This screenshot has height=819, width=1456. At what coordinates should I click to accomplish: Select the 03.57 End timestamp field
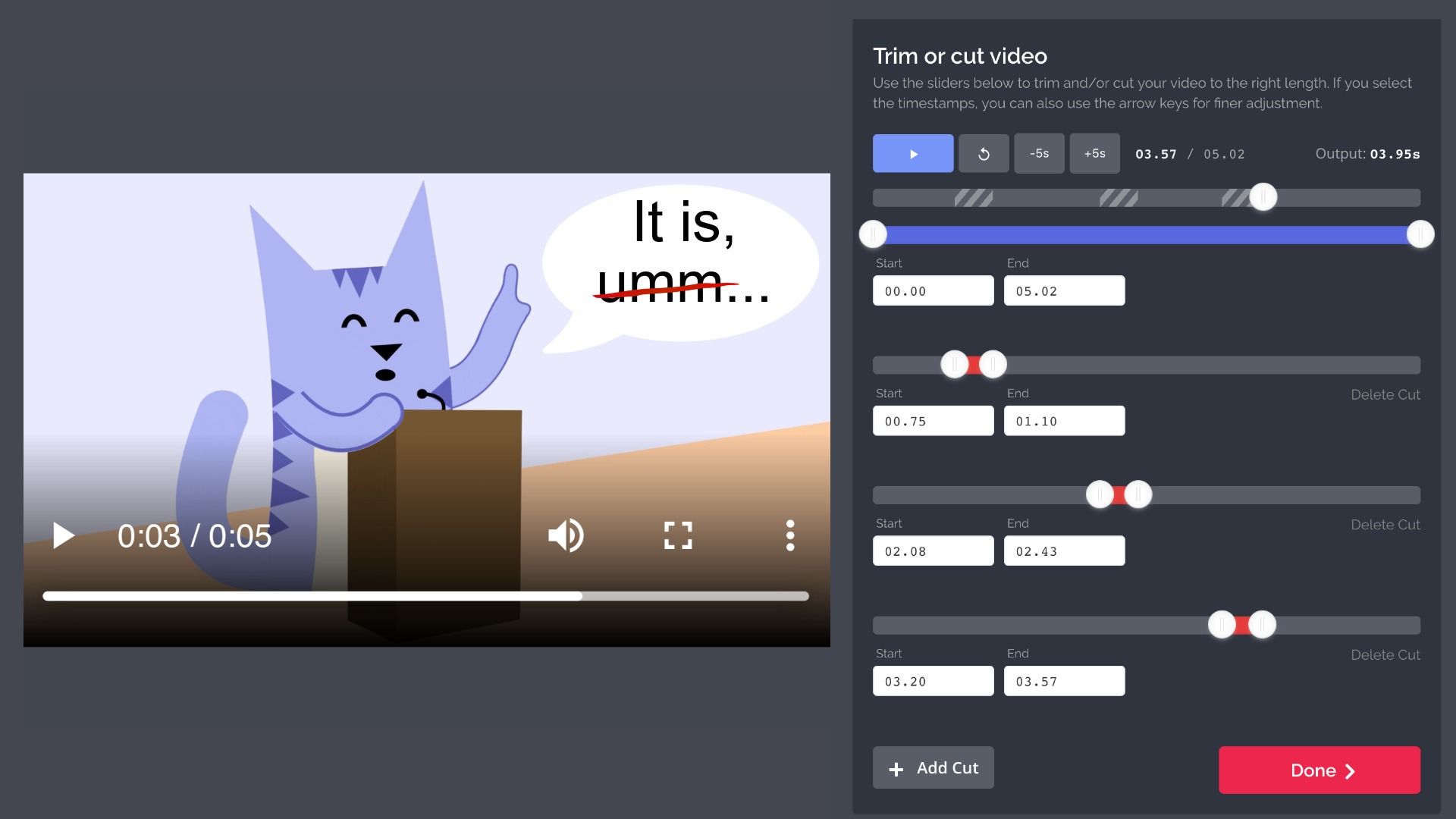tap(1064, 680)
